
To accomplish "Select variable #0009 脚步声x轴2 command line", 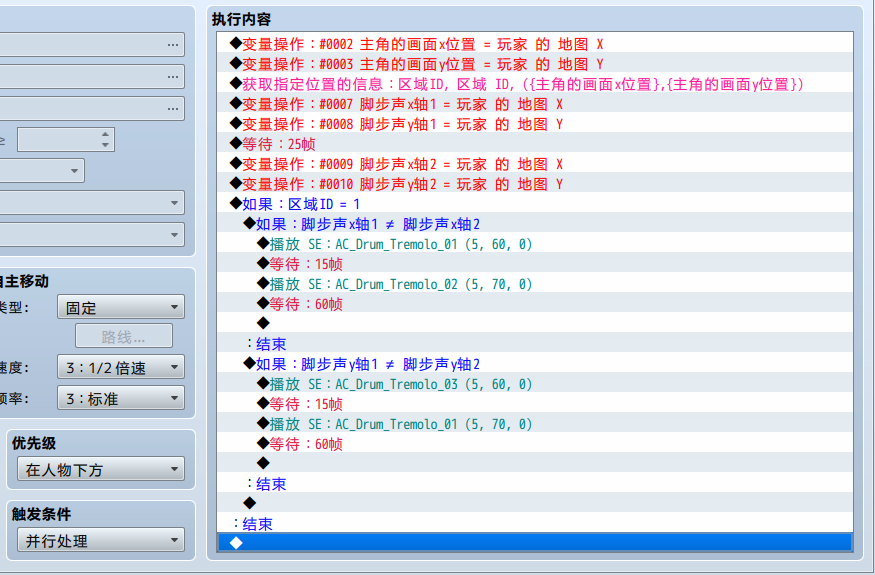I will pyautogui.click(x=535, y=164).
